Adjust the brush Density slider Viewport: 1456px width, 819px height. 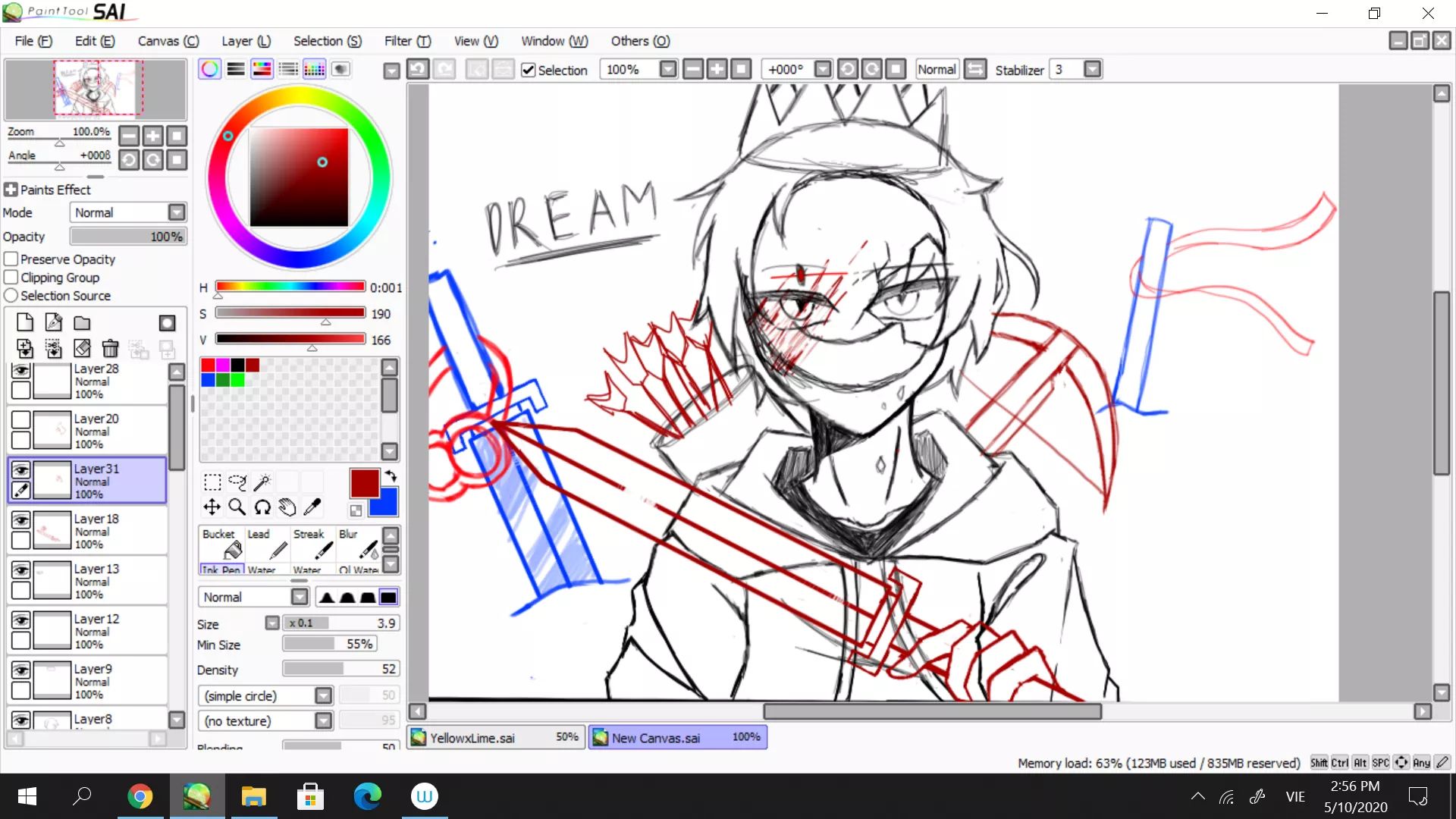point(340,669)
